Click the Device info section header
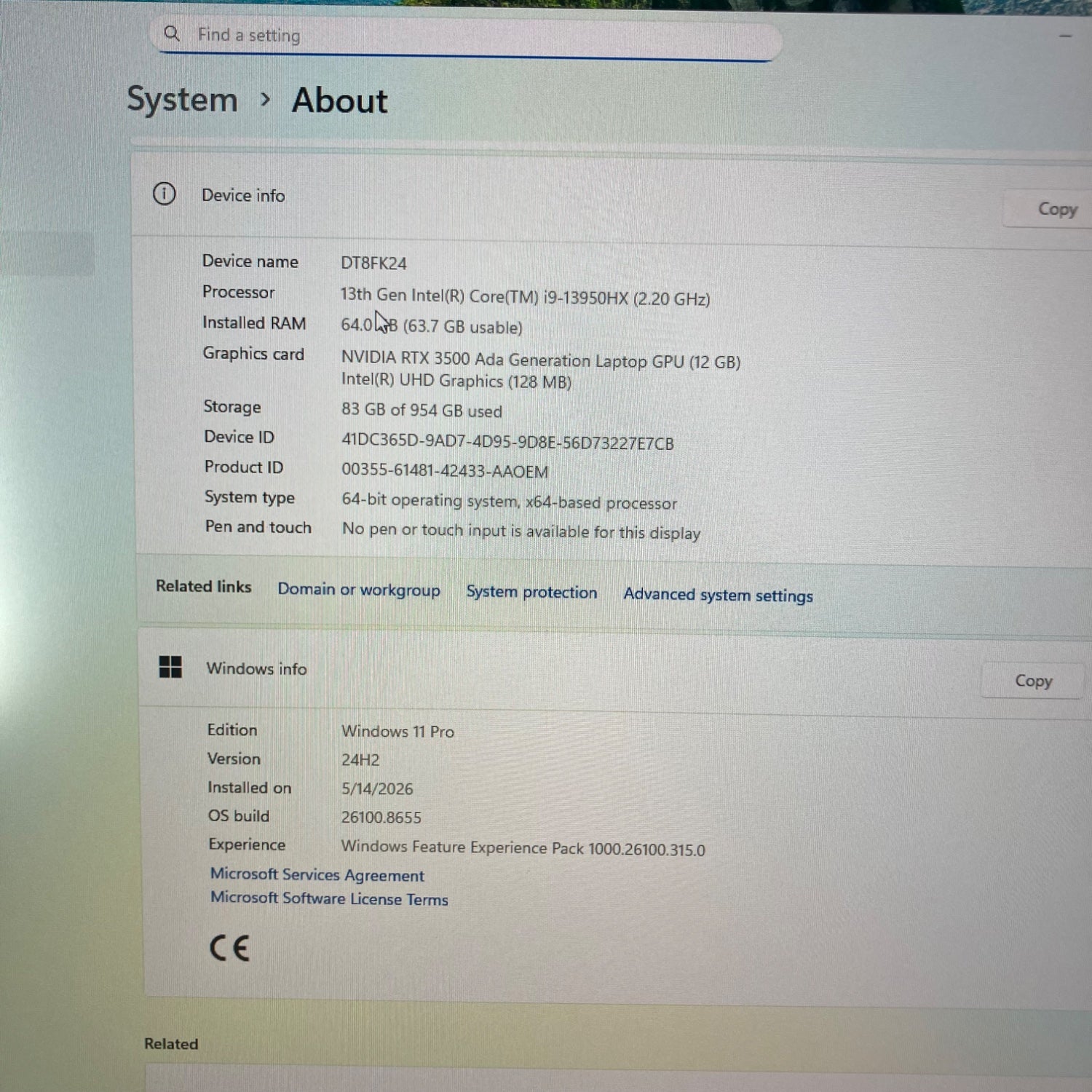Viewport: 1092px width, 1092px height. coord(243,195)
